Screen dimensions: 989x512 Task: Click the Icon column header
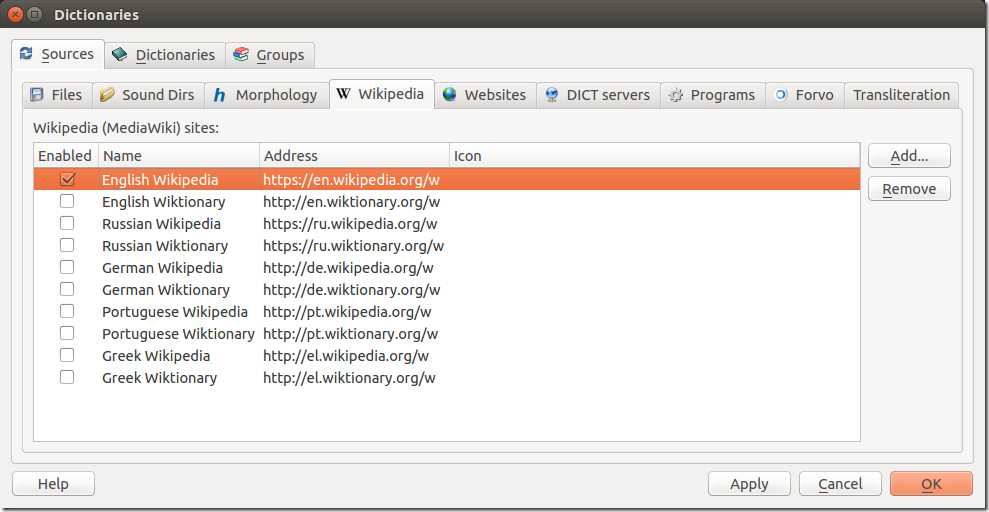click(655, 155)
